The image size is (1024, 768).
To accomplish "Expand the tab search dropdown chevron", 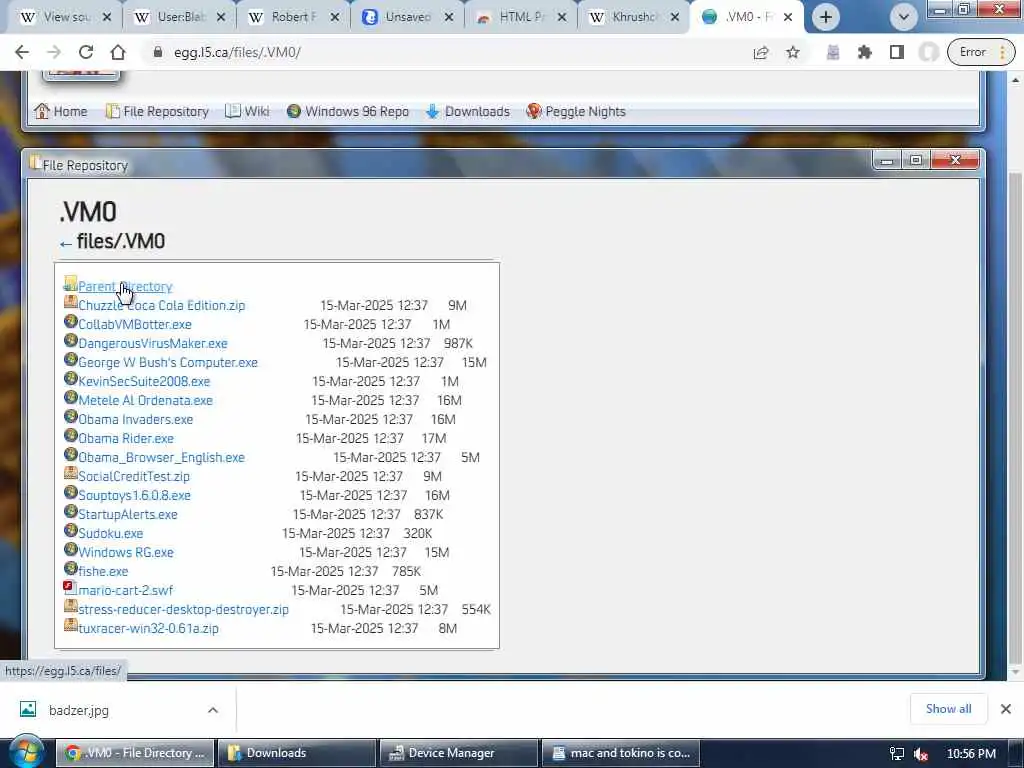I will click(x=904, y=17).
